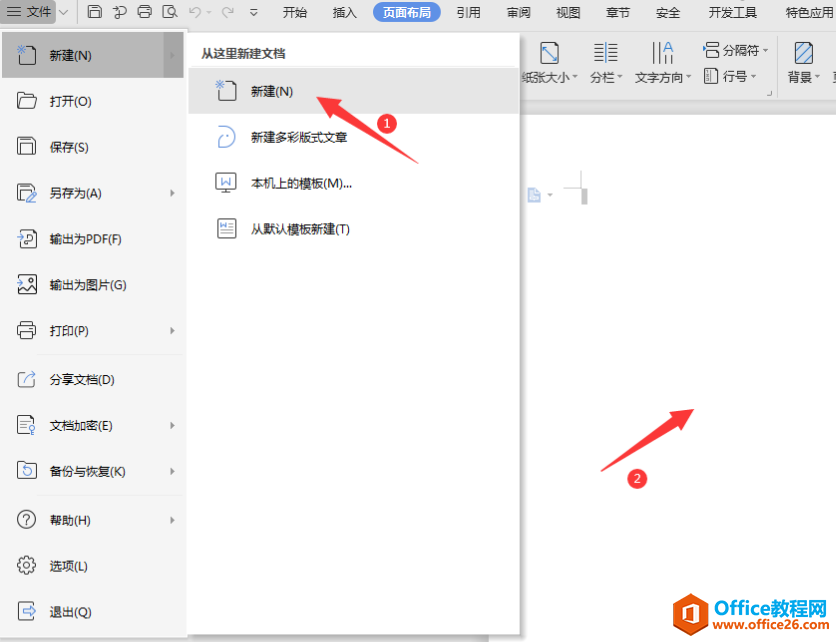Switch to the 开始 tab
The image size is (836, 642).
click(x=295, y=12)
